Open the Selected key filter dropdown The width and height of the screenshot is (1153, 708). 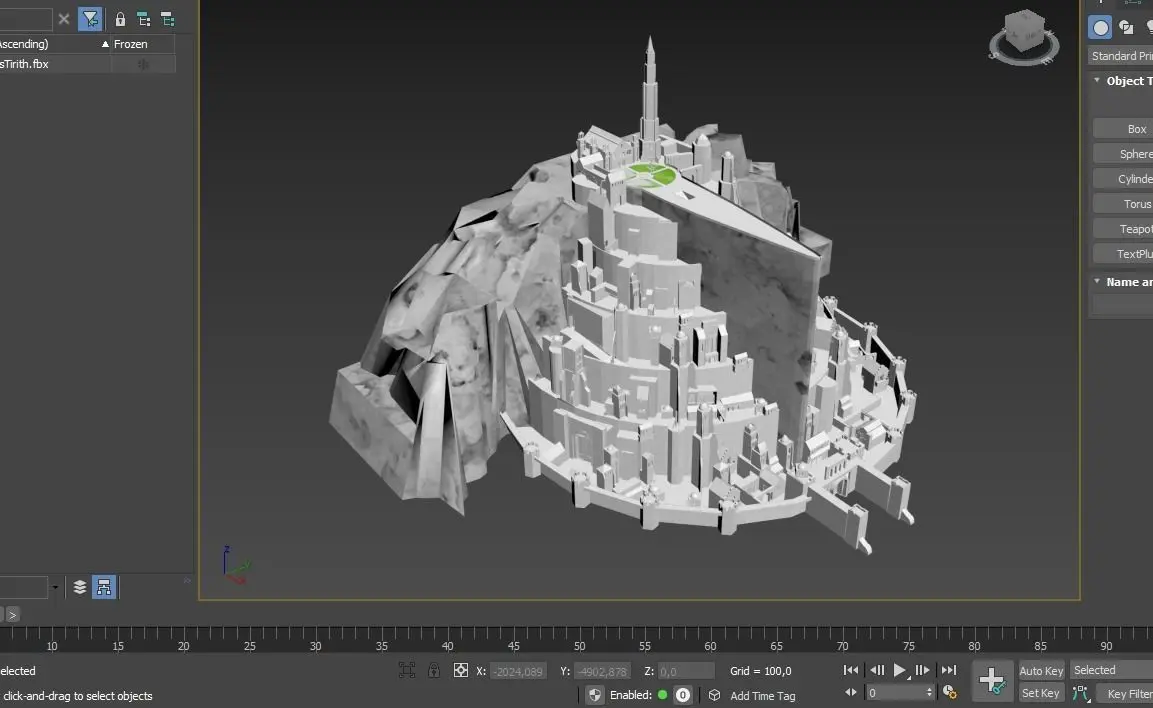1111,670
